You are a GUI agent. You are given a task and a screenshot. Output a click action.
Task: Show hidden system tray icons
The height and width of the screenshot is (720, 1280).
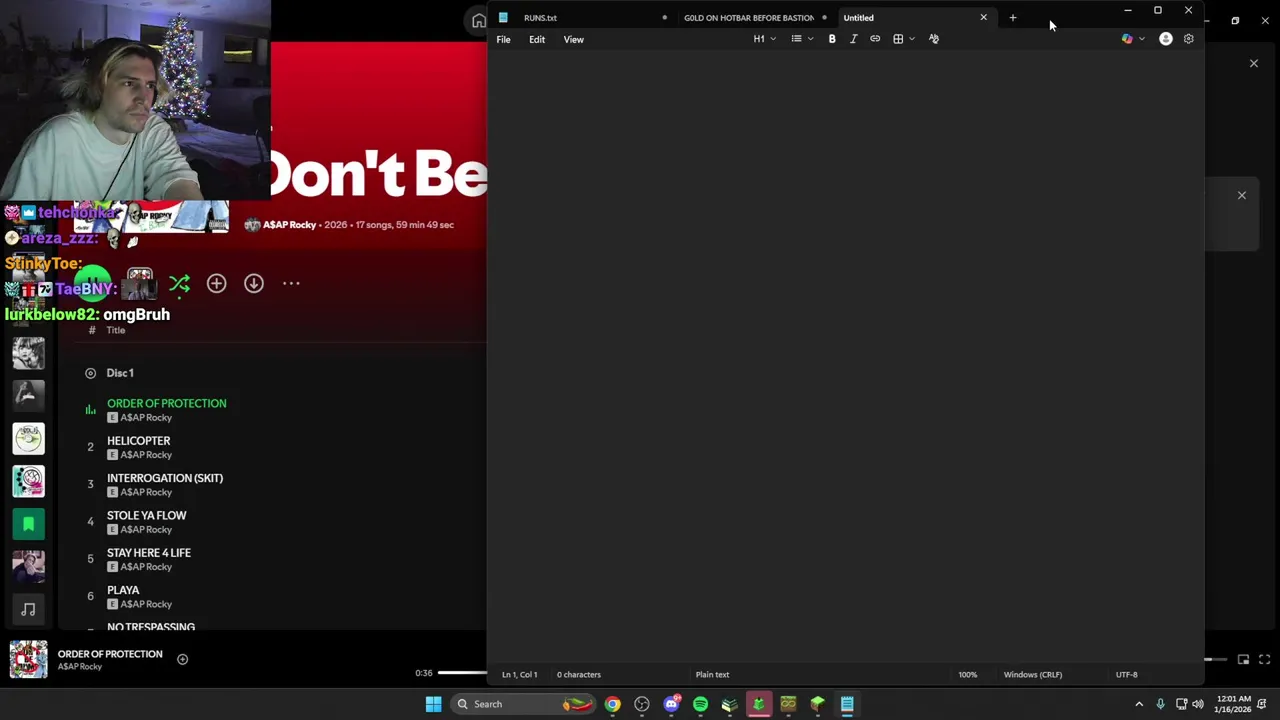1139,704
